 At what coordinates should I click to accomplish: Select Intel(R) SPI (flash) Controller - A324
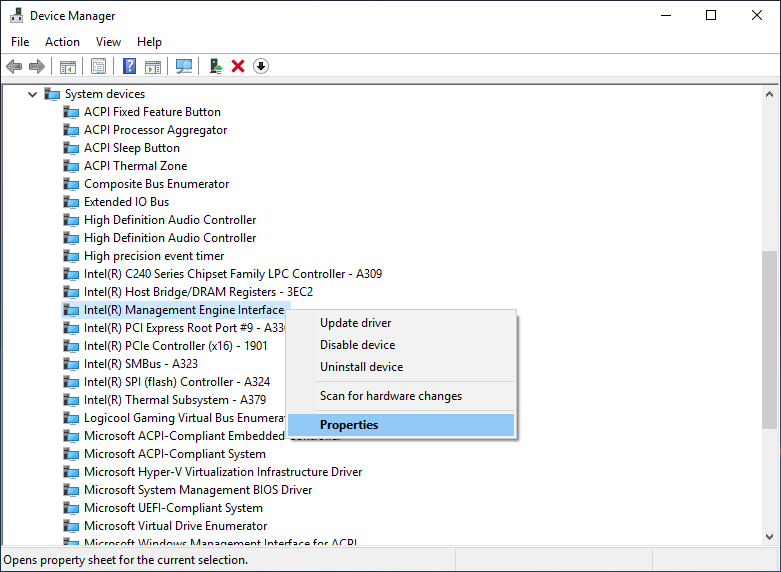pyautogui.click(x=177, y=382)
